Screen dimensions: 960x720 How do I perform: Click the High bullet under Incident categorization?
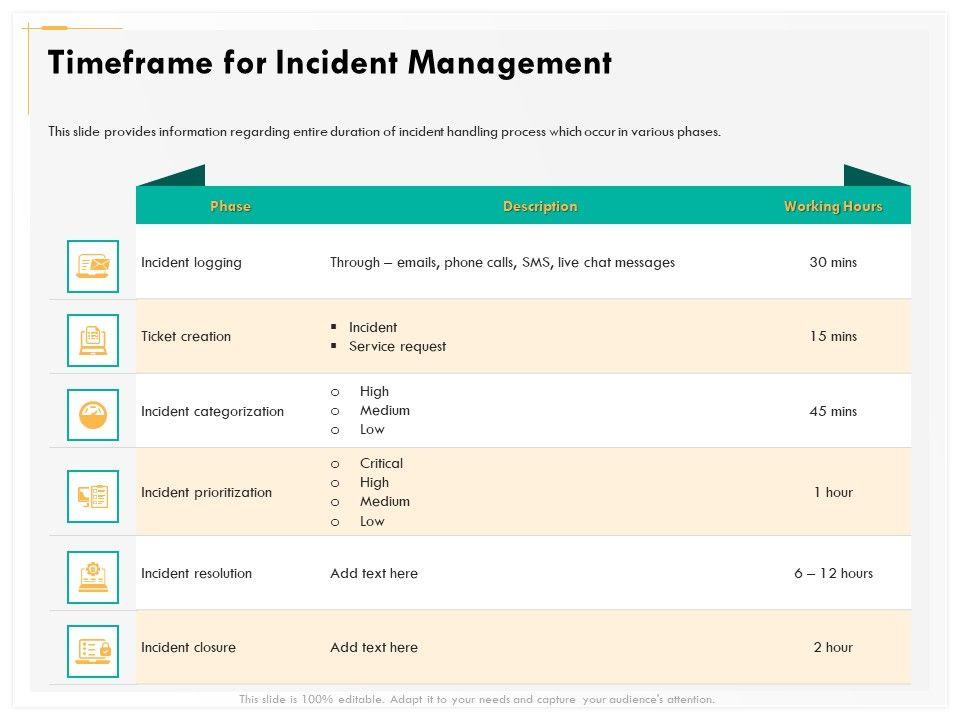[x=374, y=391]
